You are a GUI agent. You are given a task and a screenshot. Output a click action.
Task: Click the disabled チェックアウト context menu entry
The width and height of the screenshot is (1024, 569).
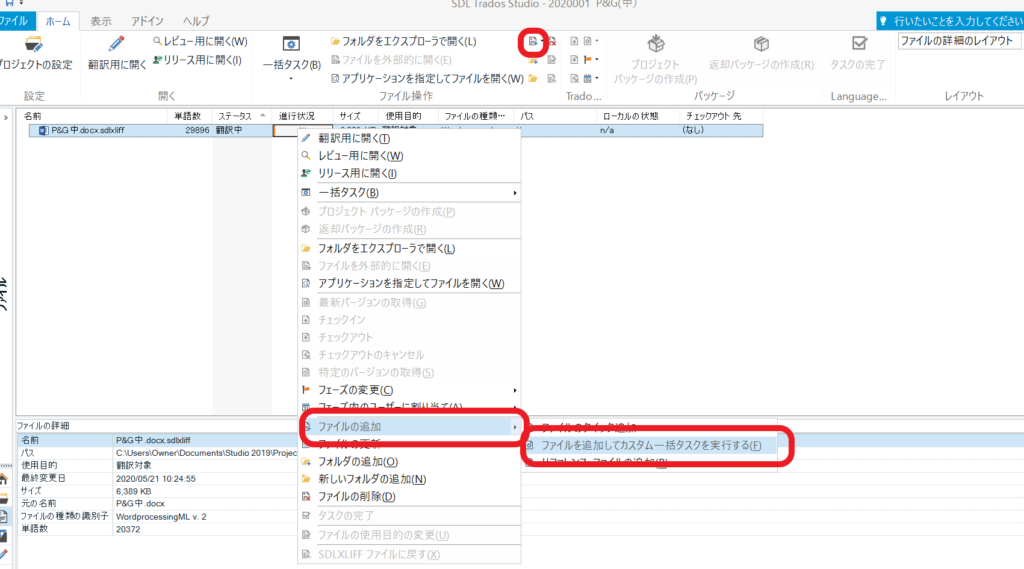coord(409,338)
